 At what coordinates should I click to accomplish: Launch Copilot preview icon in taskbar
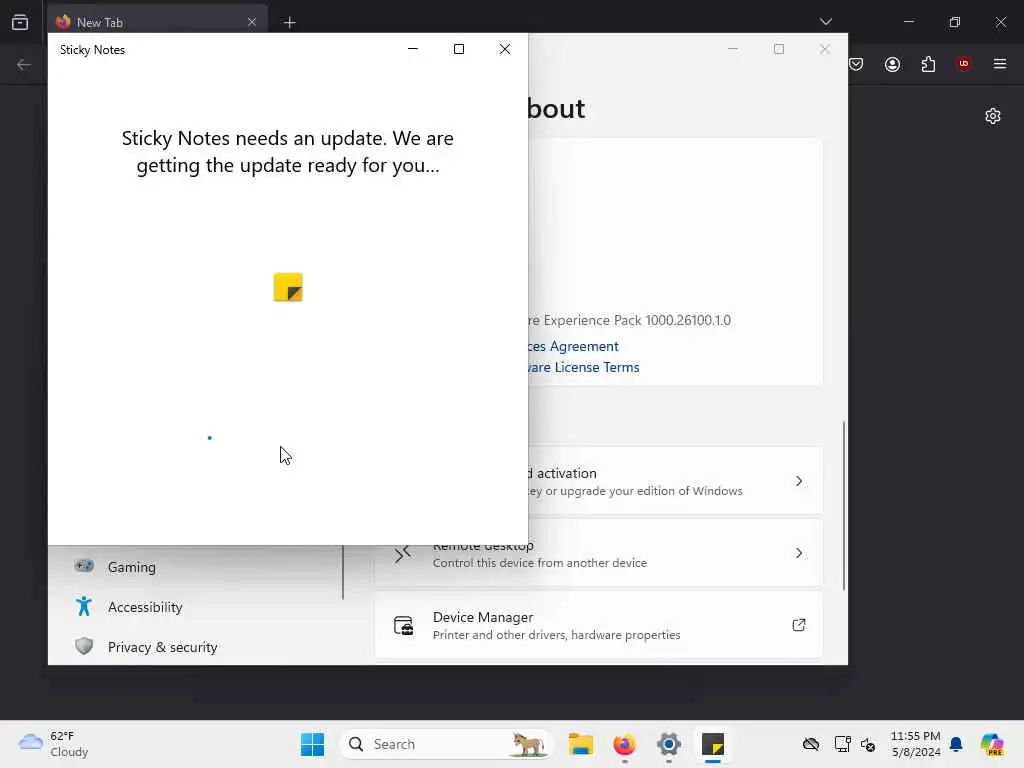[x=992, y=744]
